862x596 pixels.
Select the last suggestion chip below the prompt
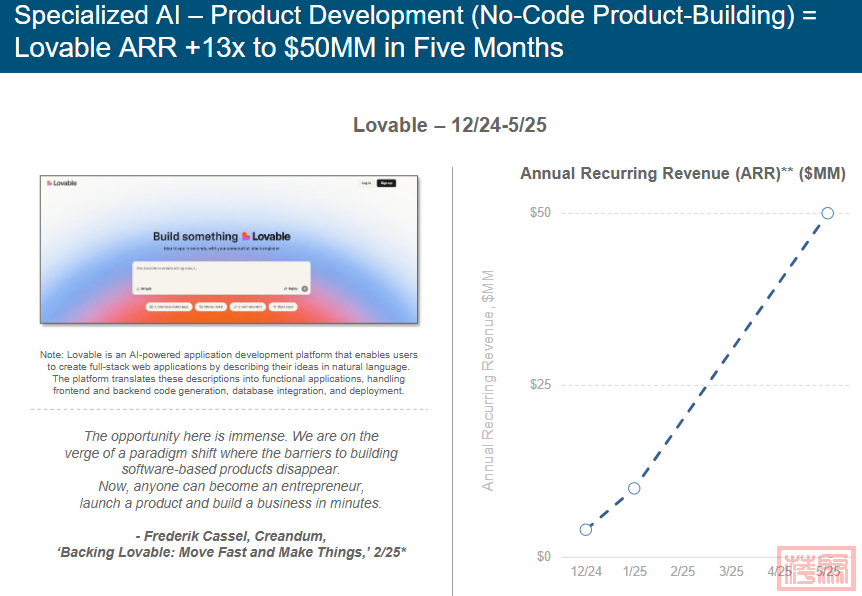[x=283, y=307]
